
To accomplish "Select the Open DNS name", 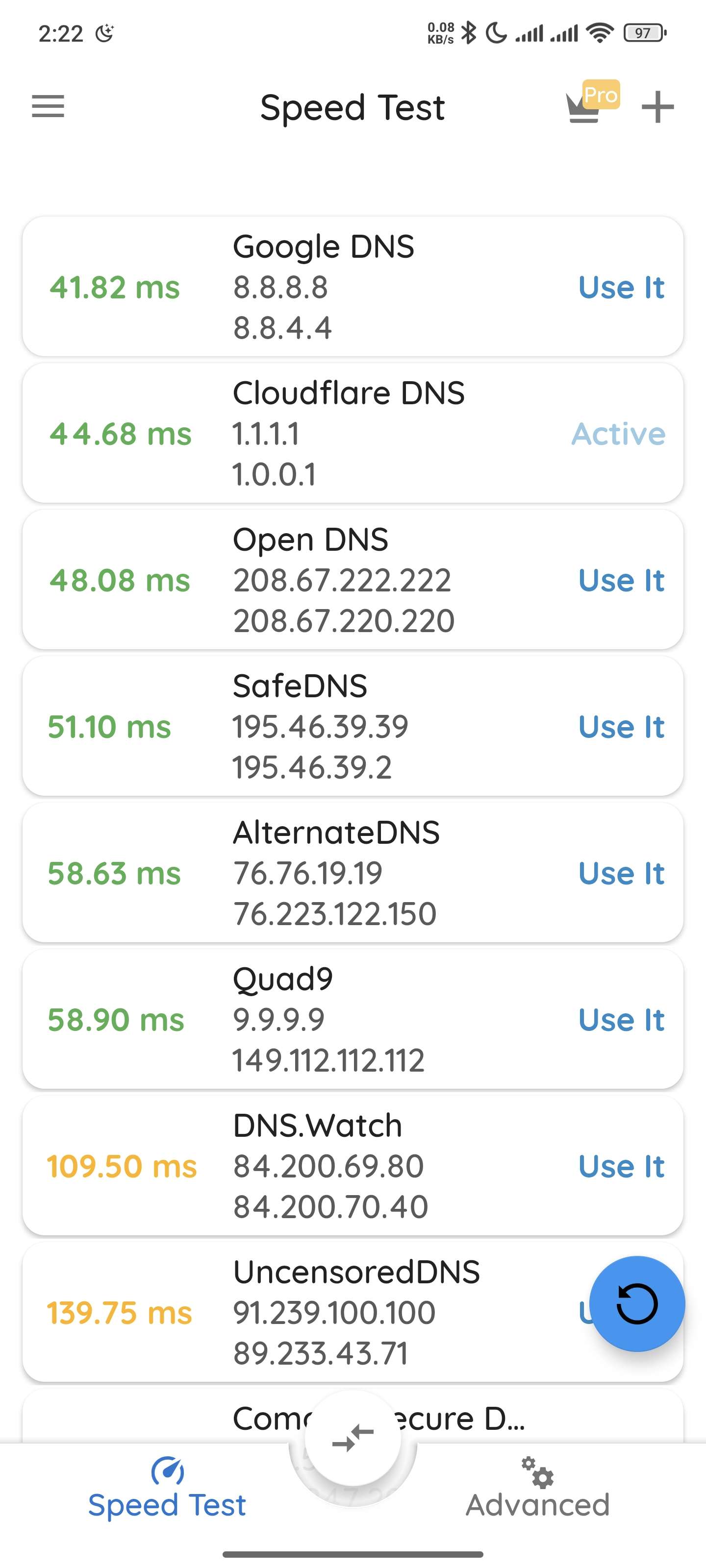I will (x=311, y=540).
